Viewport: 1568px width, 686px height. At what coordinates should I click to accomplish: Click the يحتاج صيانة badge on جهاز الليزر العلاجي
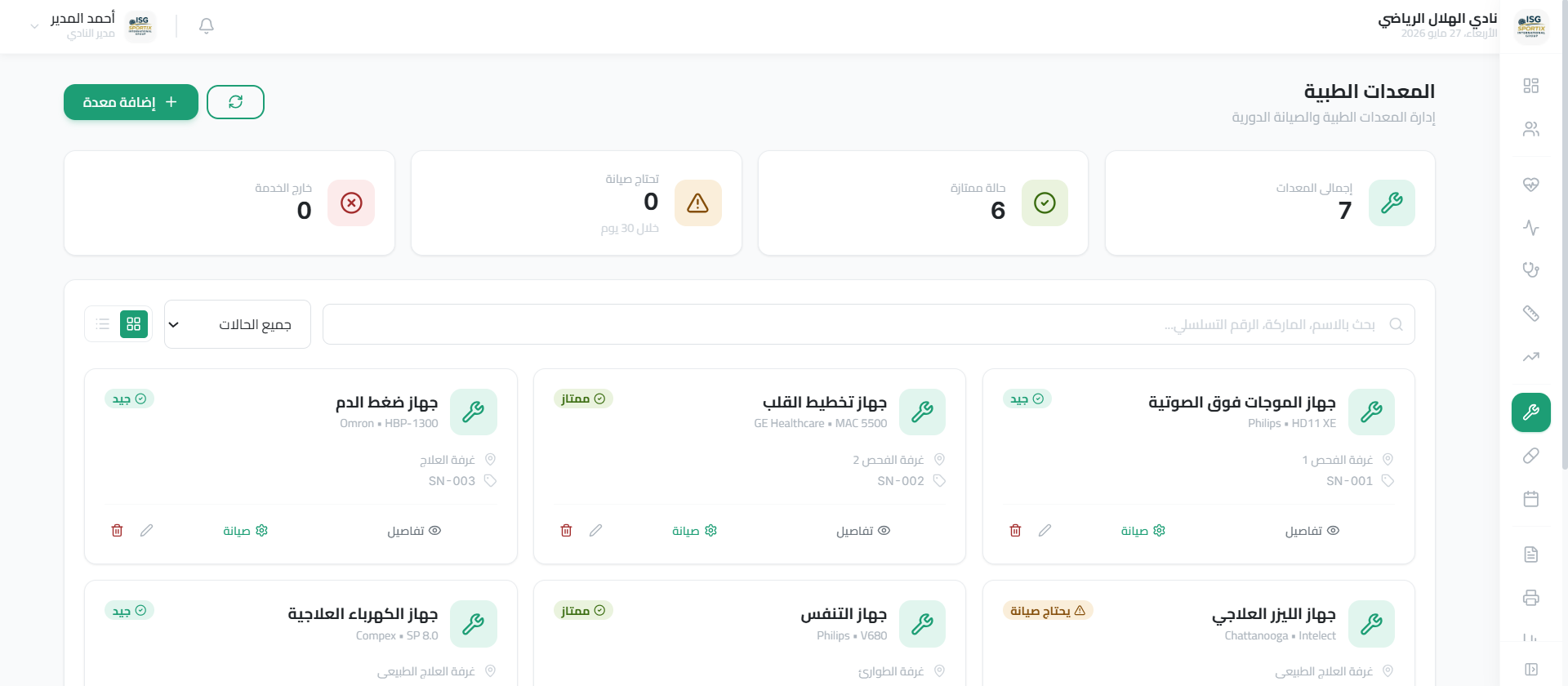tap(1048, 610)
